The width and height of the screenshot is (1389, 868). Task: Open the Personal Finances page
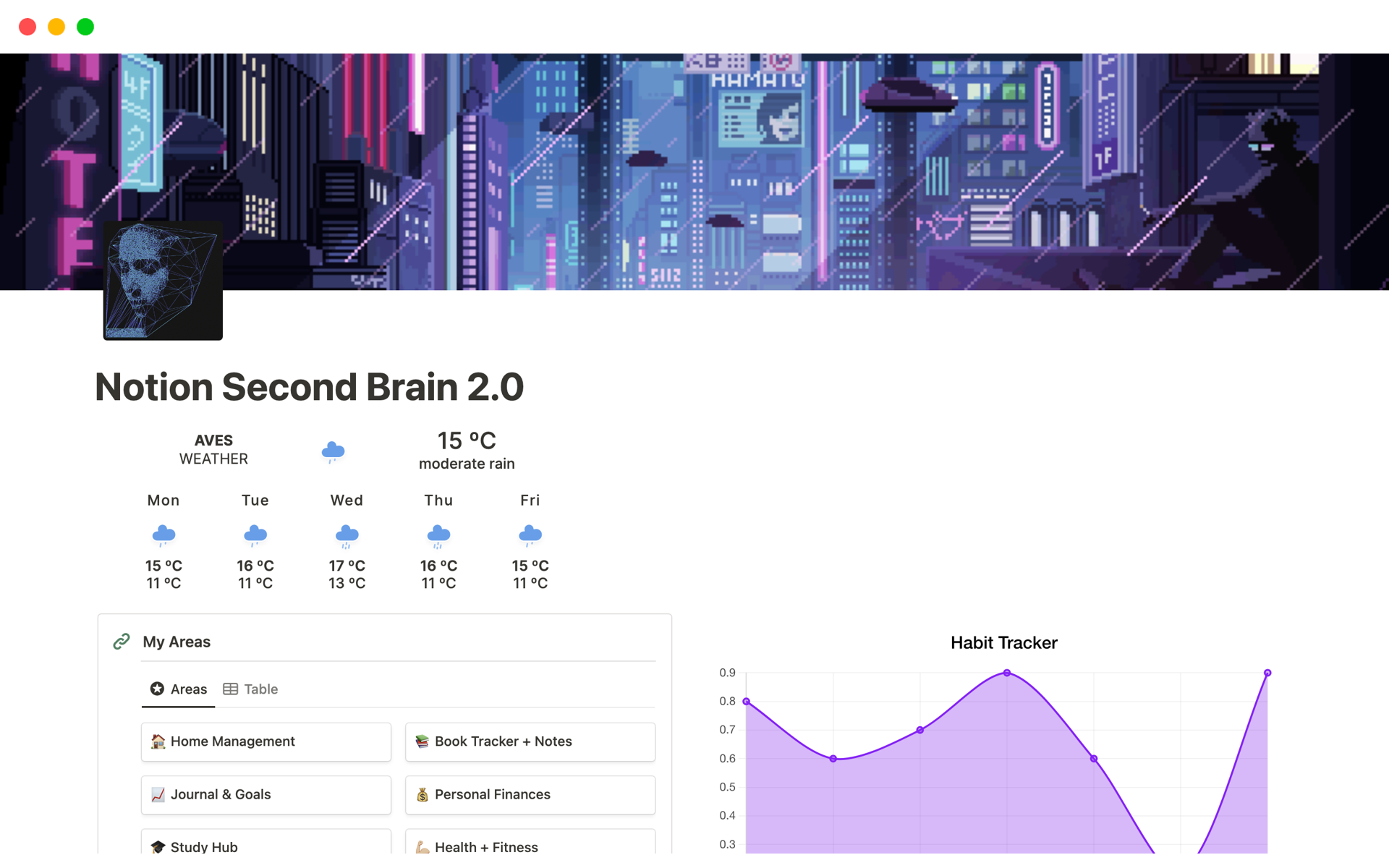(x=530, y=794)
